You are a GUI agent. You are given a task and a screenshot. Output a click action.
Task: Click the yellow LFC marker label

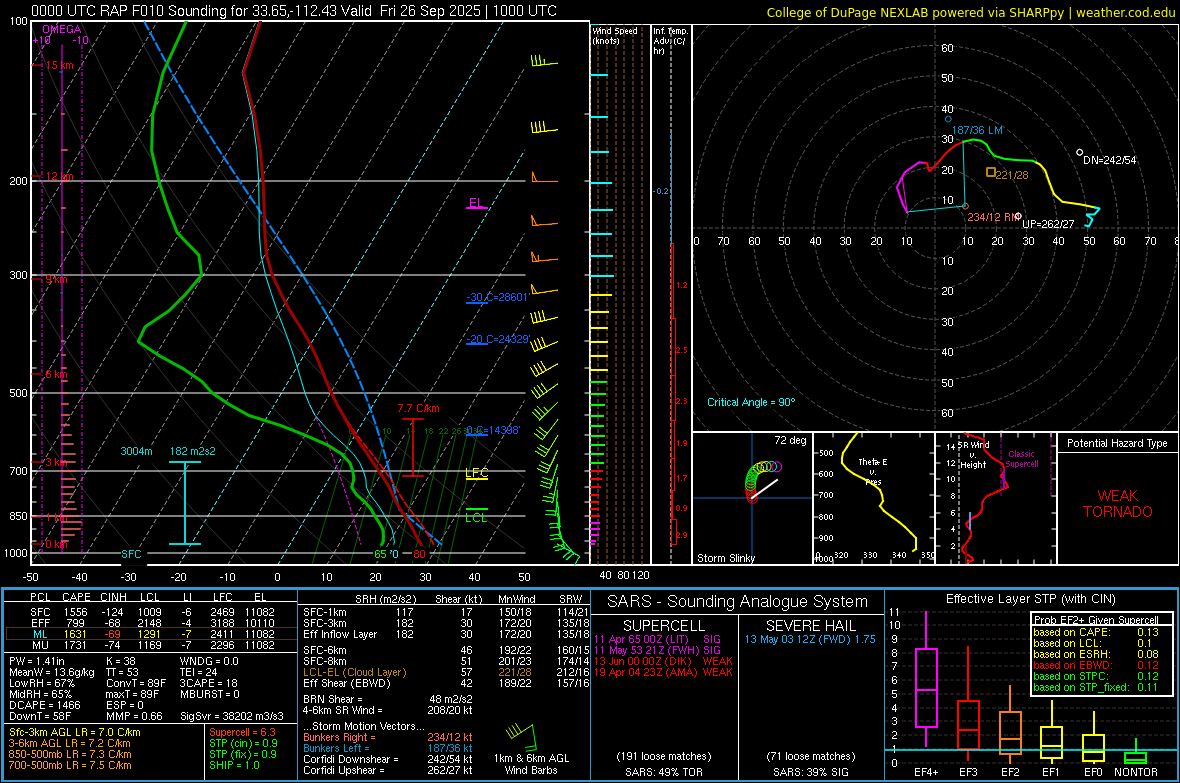[476, 473]
